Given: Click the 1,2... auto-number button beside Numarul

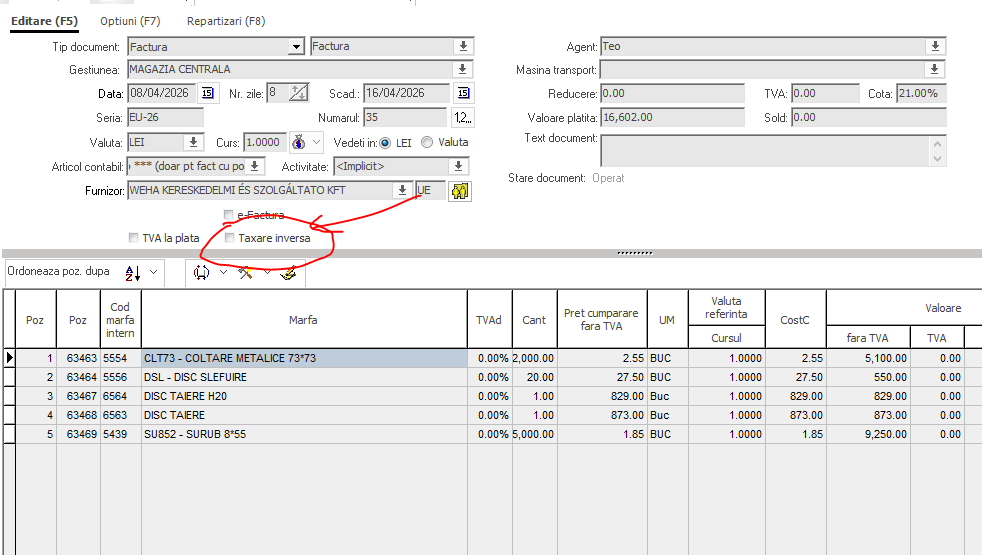Looking at the screenshot, I should (463, 117).
